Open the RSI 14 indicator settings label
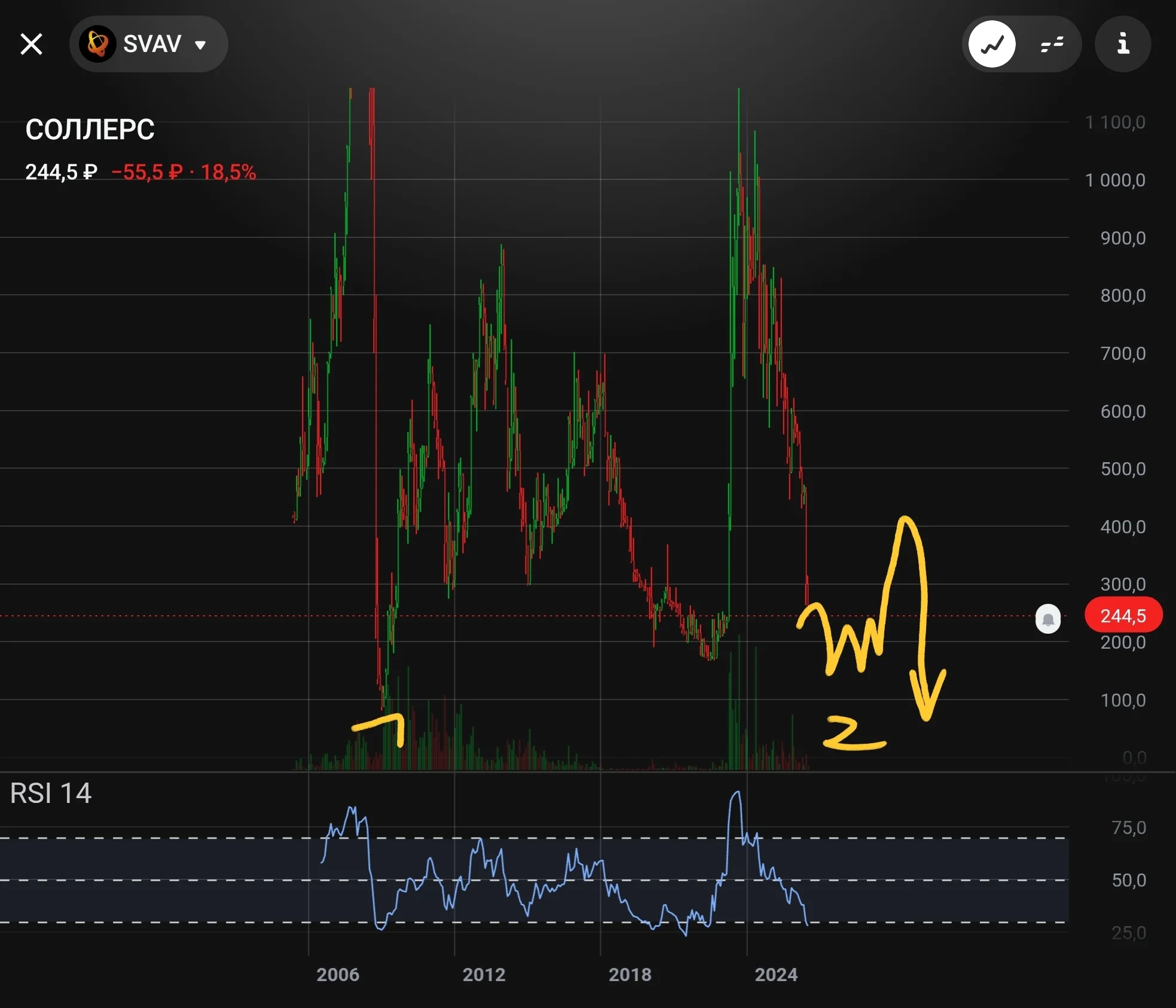The height and width of the screenshot is (1008, 1176). [51, 793]
